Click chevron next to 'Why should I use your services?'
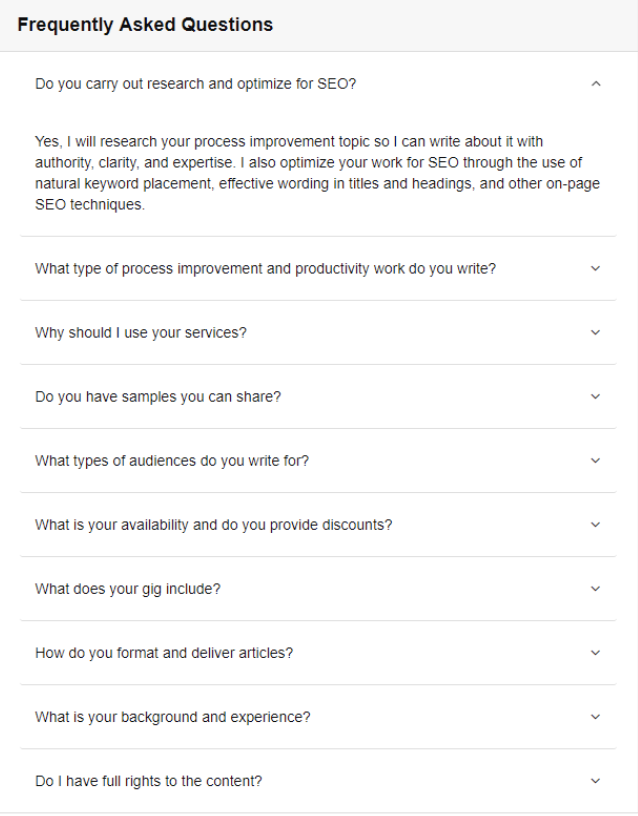The height and width of the screenshot is (816, 638). pyautogui.click(x=596, y=332)
